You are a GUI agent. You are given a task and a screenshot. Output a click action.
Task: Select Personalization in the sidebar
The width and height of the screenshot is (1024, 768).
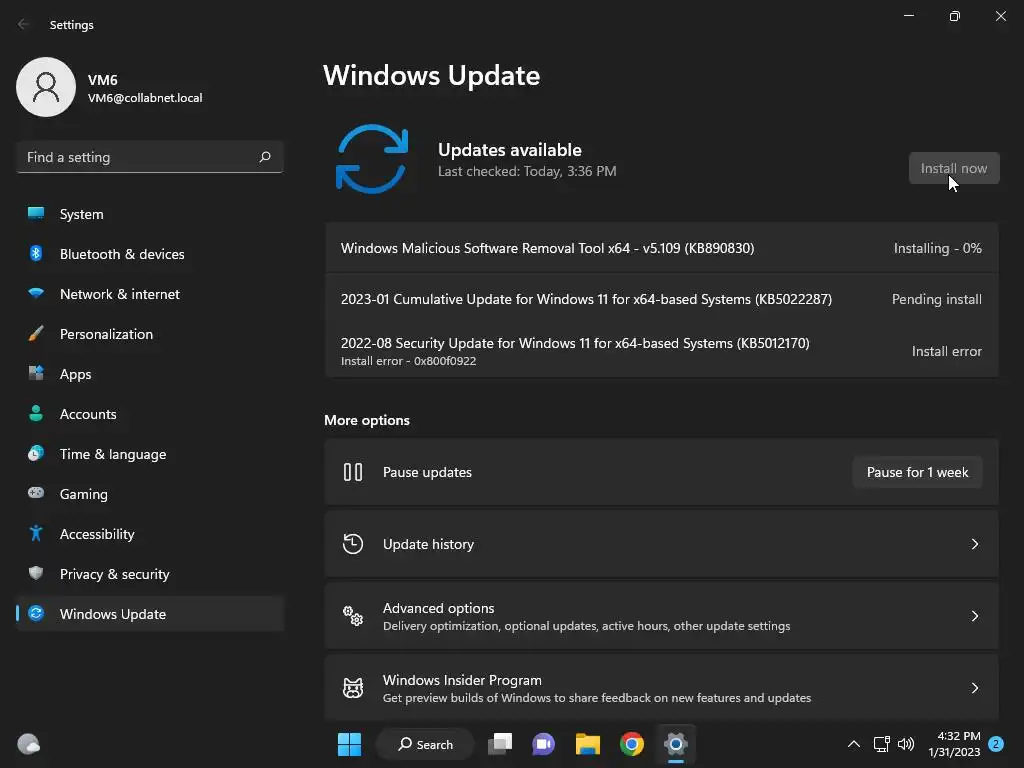tap(150, 334)
